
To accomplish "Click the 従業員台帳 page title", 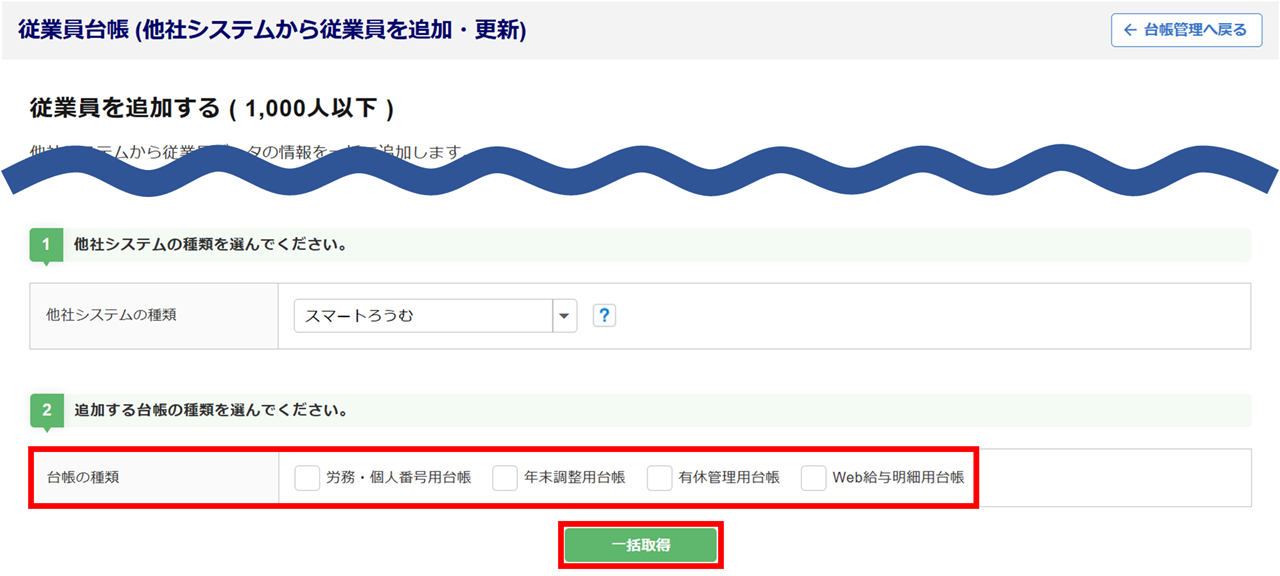I will [272, 30].
